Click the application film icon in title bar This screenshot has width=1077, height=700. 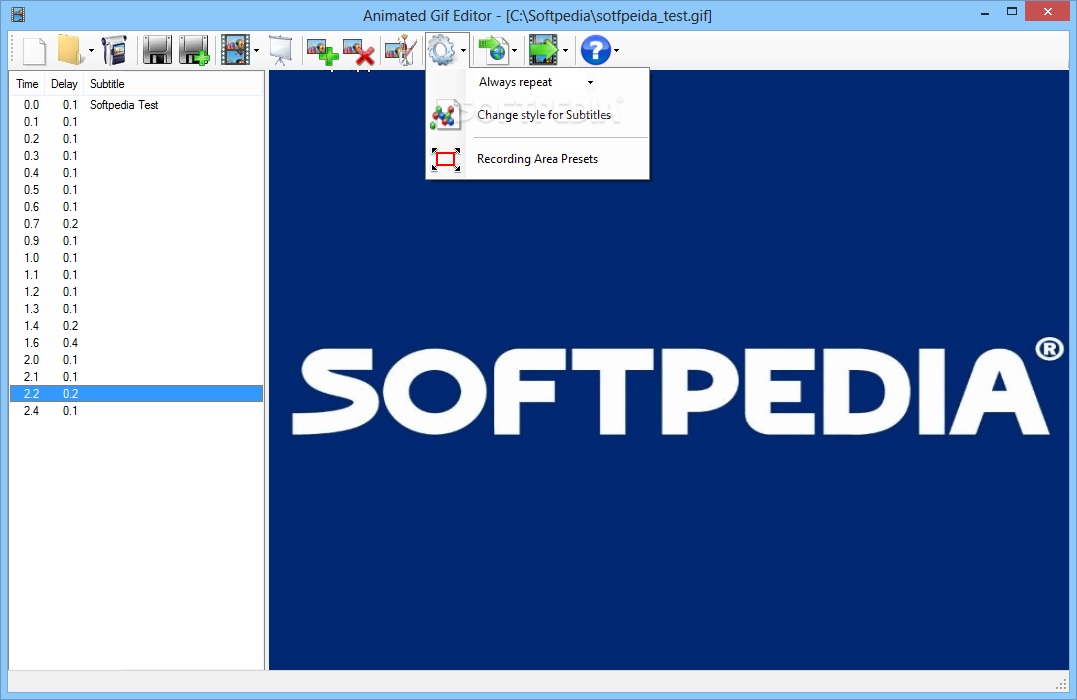click(19, 14)
